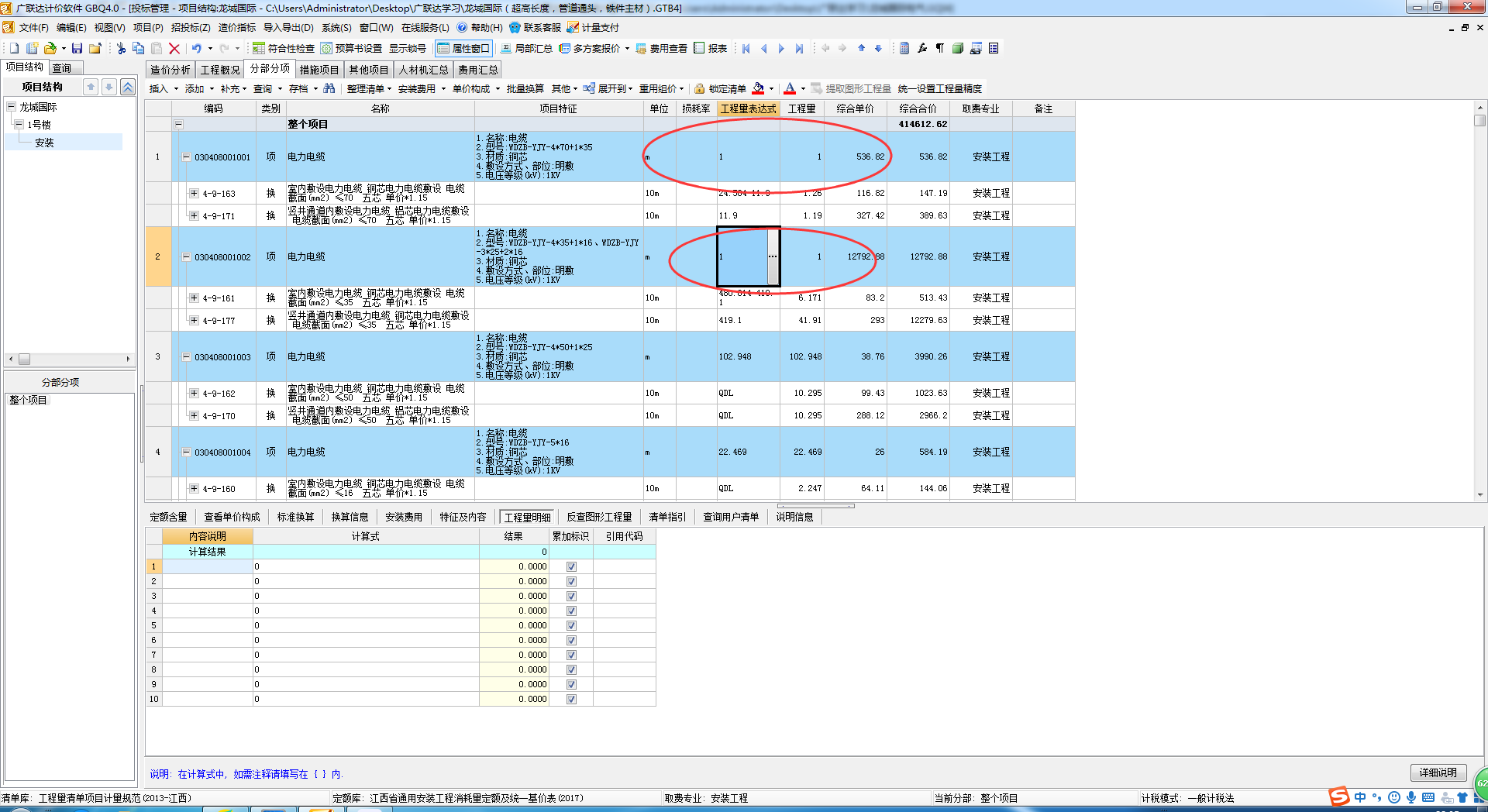Switch to the 查看单价构成 bottom tab
The image size is (1488, 812).
[232, 517]
